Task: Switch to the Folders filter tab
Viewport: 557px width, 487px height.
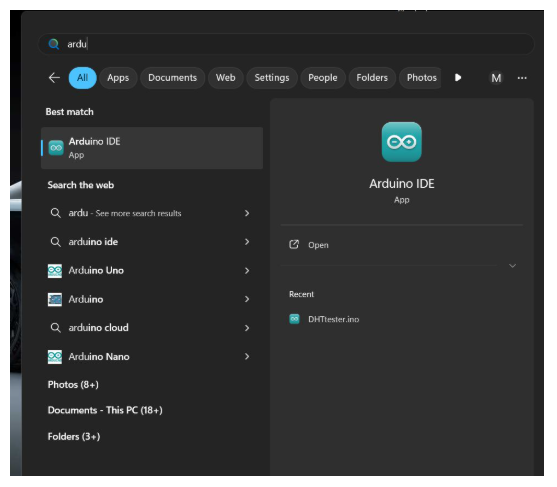Action: click(x=372, y=78)
